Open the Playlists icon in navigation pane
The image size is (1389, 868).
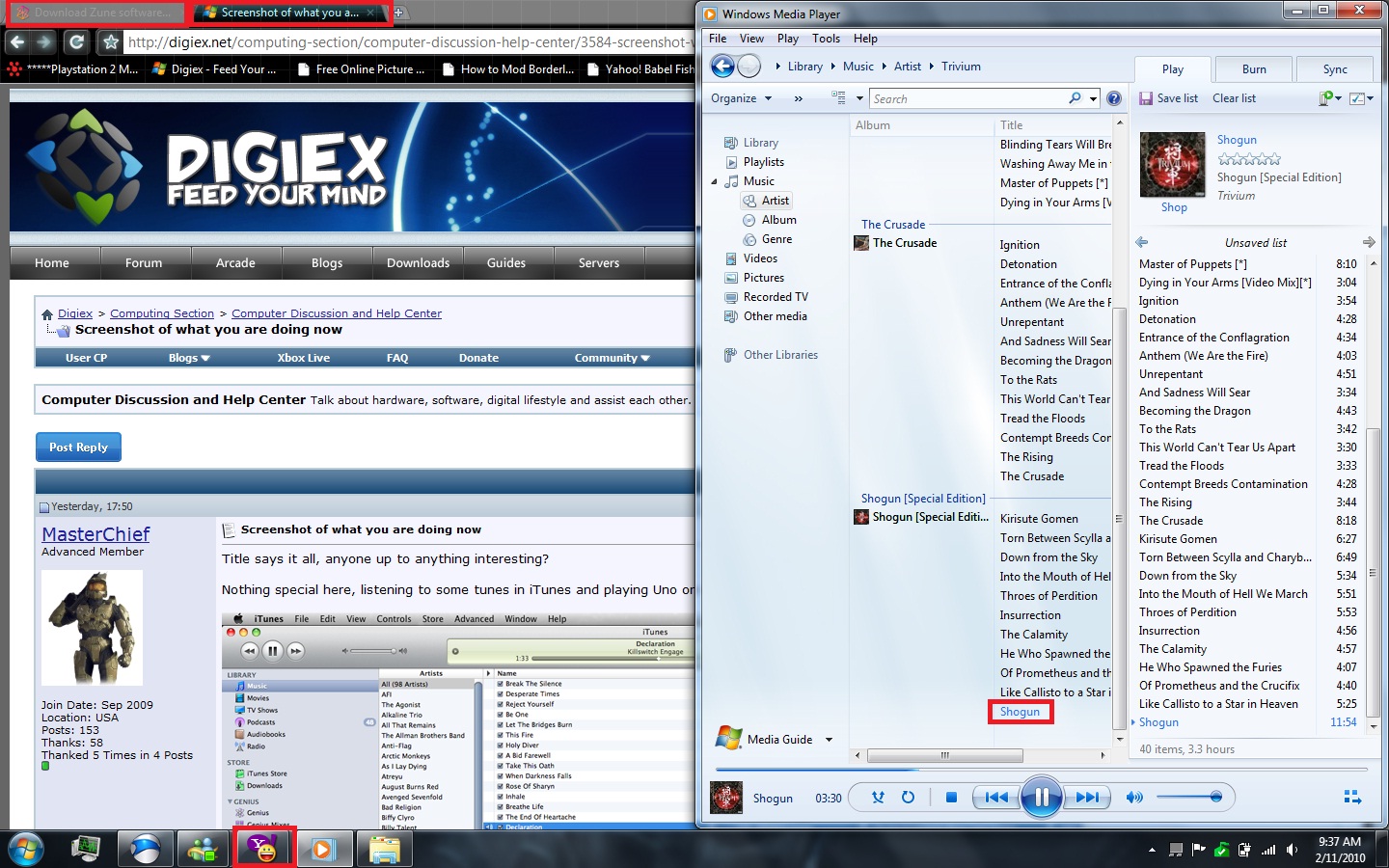[731, 162]
